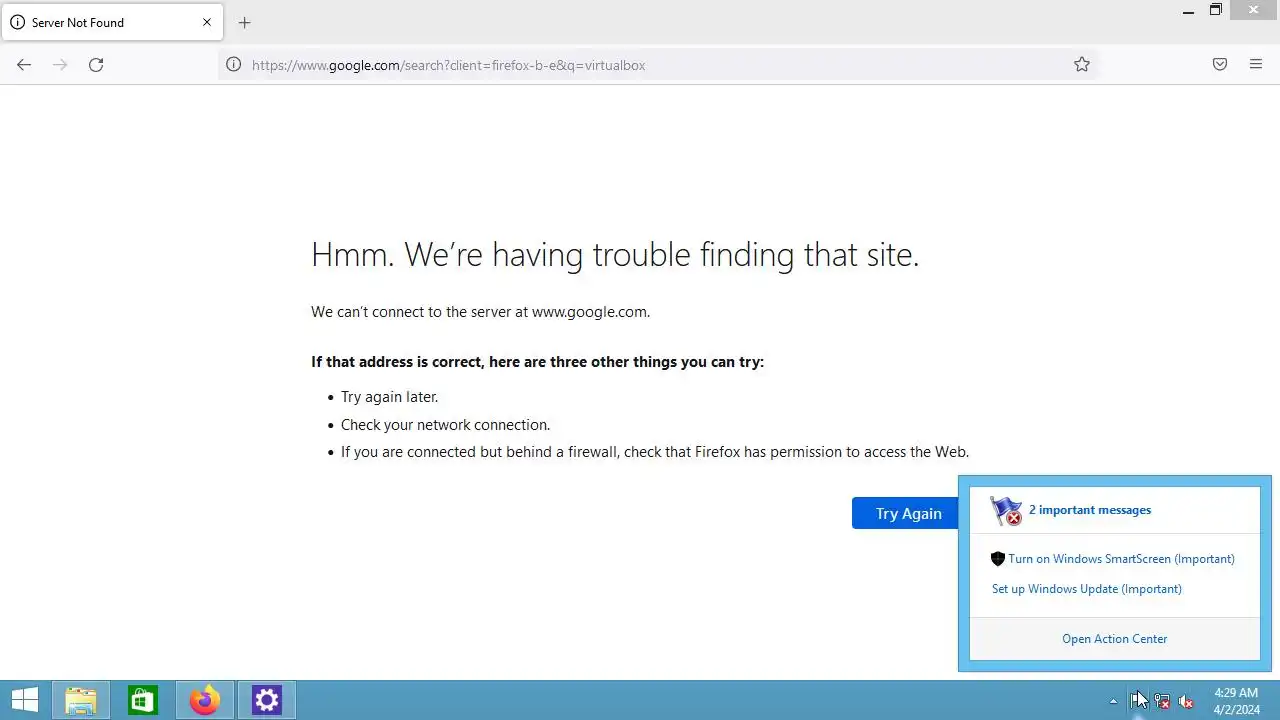Image resolution: width=1280 pixels, height=720 pixels.
Task: Restore down the Firefox window
Action: pyautogui.click(x=1216, y=11)
